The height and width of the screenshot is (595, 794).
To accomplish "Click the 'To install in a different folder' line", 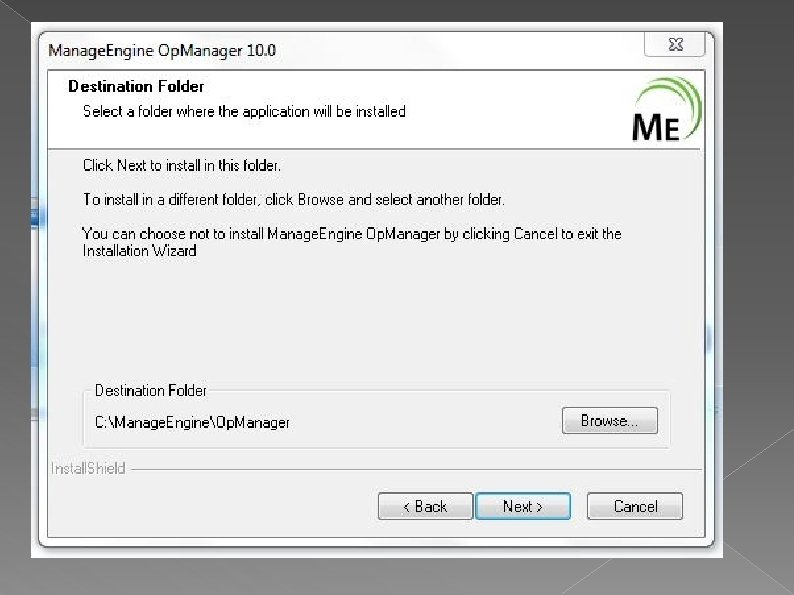I will point(294,200).
